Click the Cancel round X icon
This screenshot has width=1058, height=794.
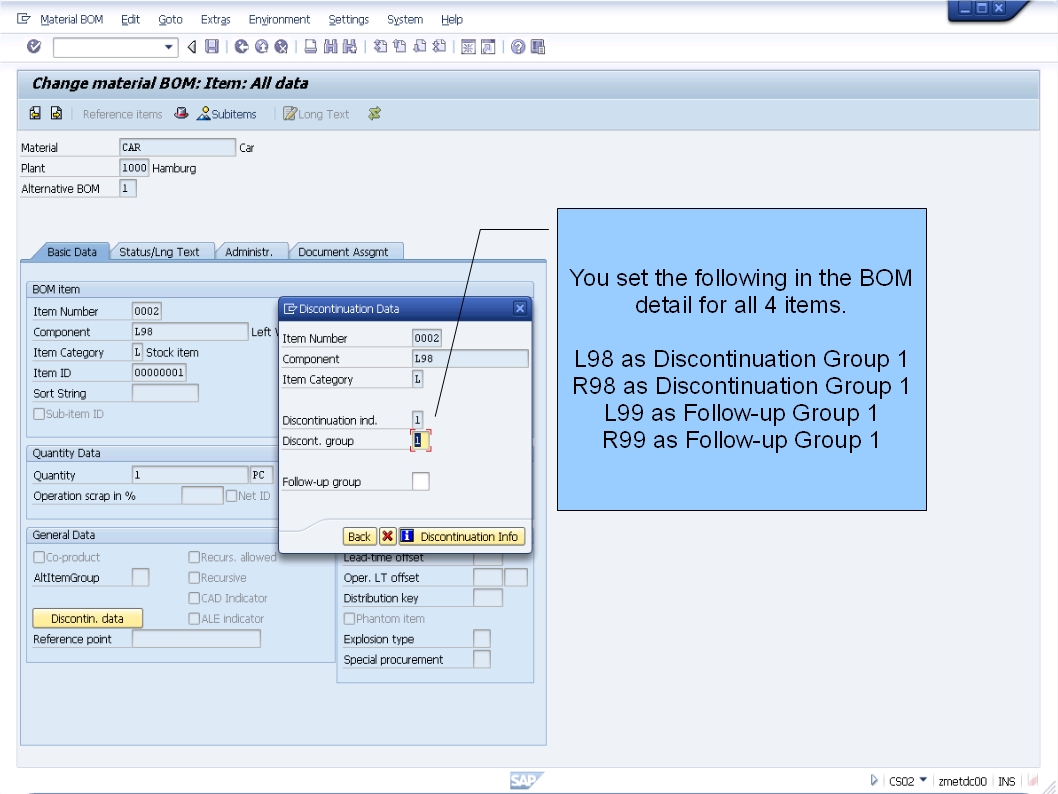click(281, 47)
